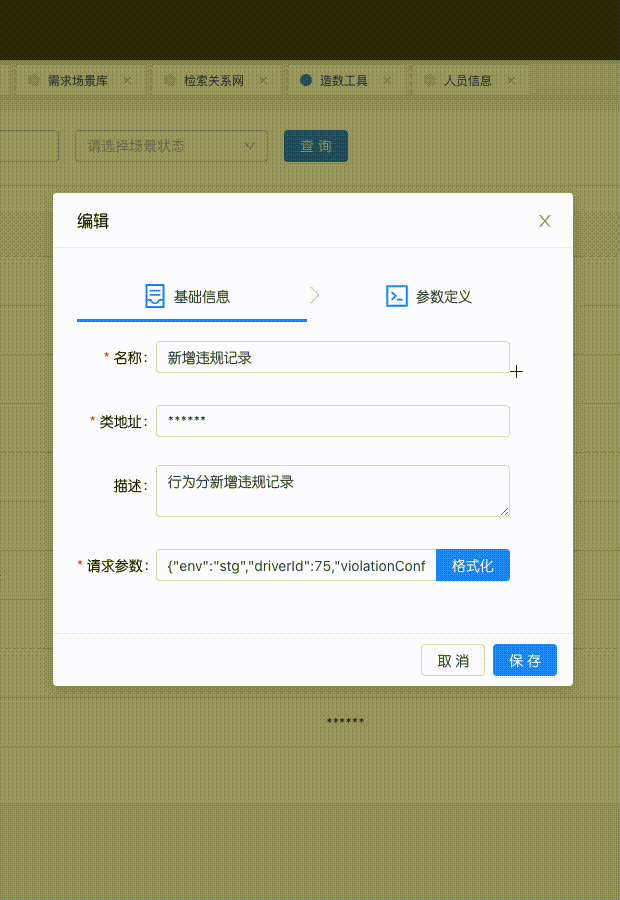
Task: Focus the 类地址 input field
Action: tap(332, 421)
